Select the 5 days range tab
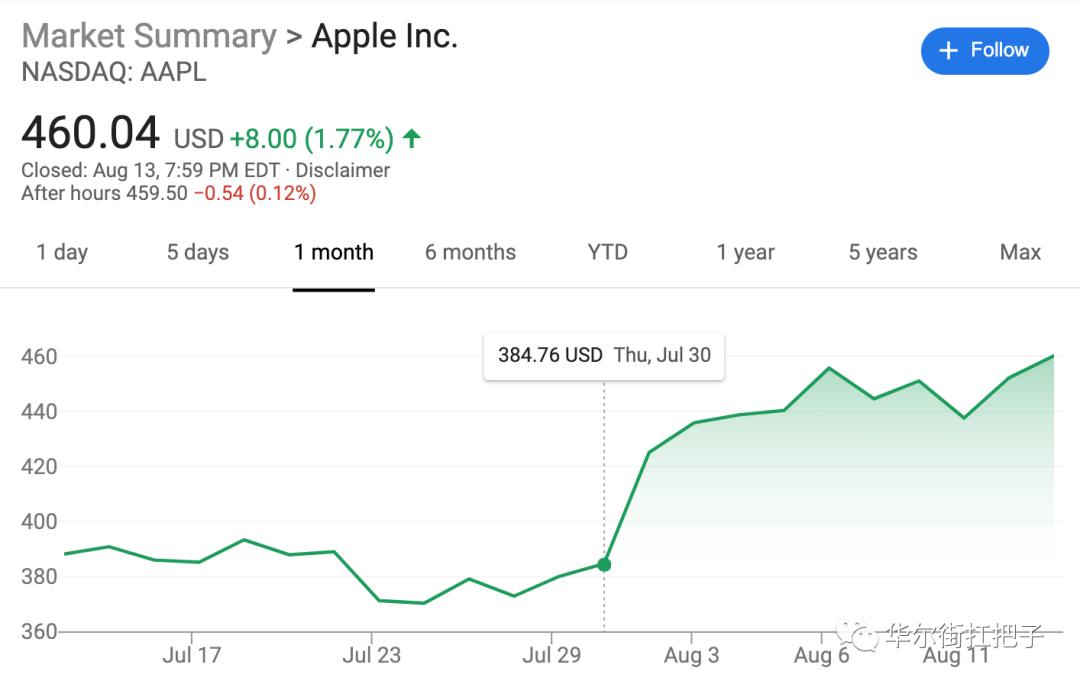Viewport: 1080px width, 684px height. (198, 253)
